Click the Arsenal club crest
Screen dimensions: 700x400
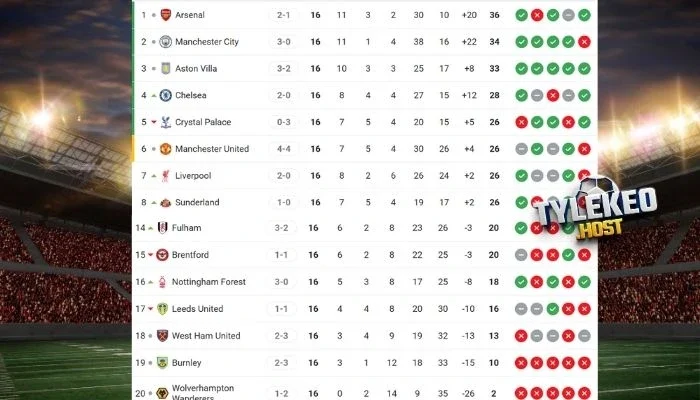(165, 15)
